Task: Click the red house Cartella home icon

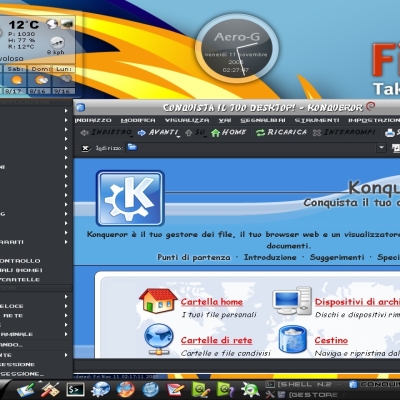Action: tap(158, 300)
